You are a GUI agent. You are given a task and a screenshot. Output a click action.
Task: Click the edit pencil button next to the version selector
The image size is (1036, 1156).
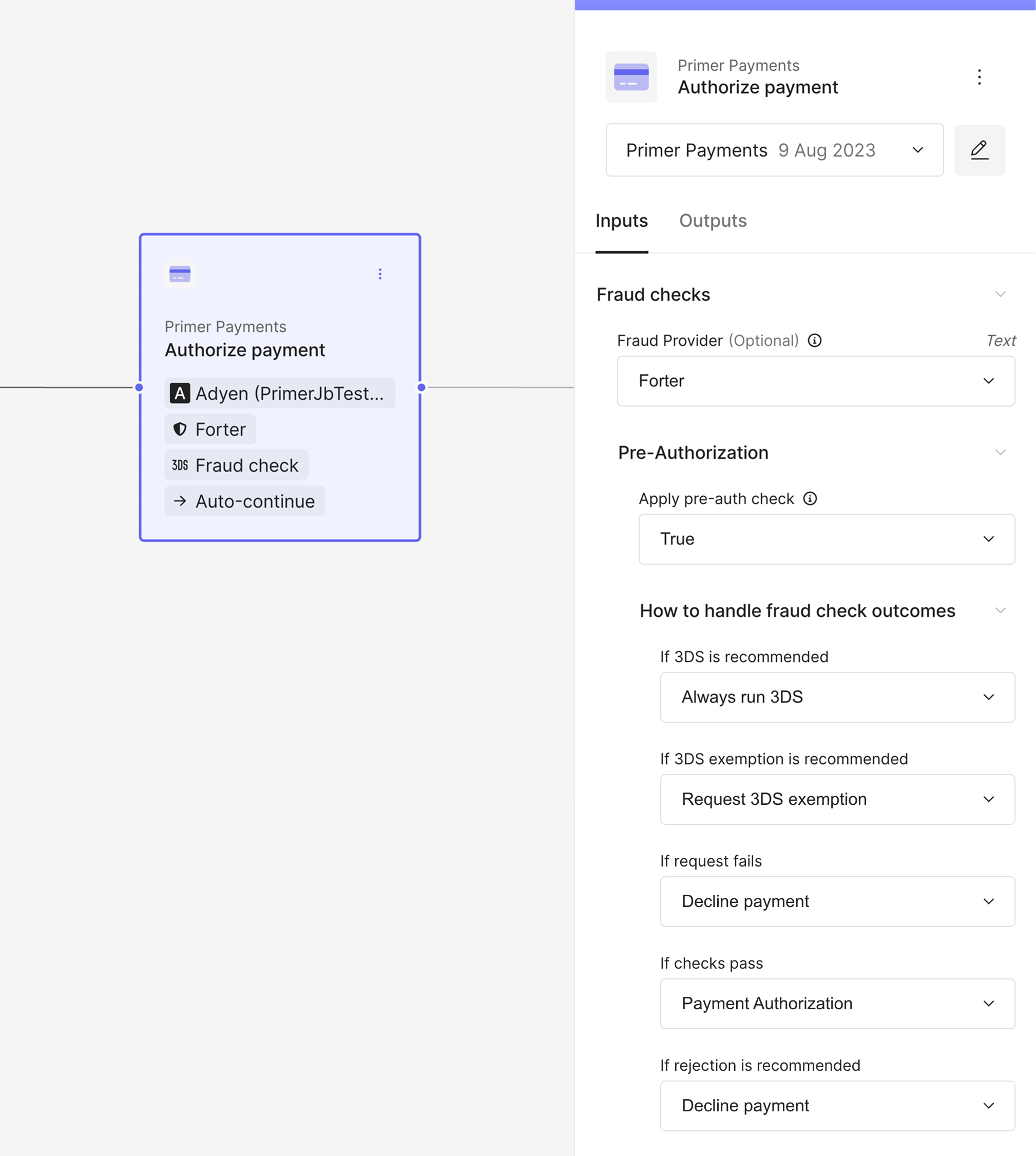(x=980, y=150)
